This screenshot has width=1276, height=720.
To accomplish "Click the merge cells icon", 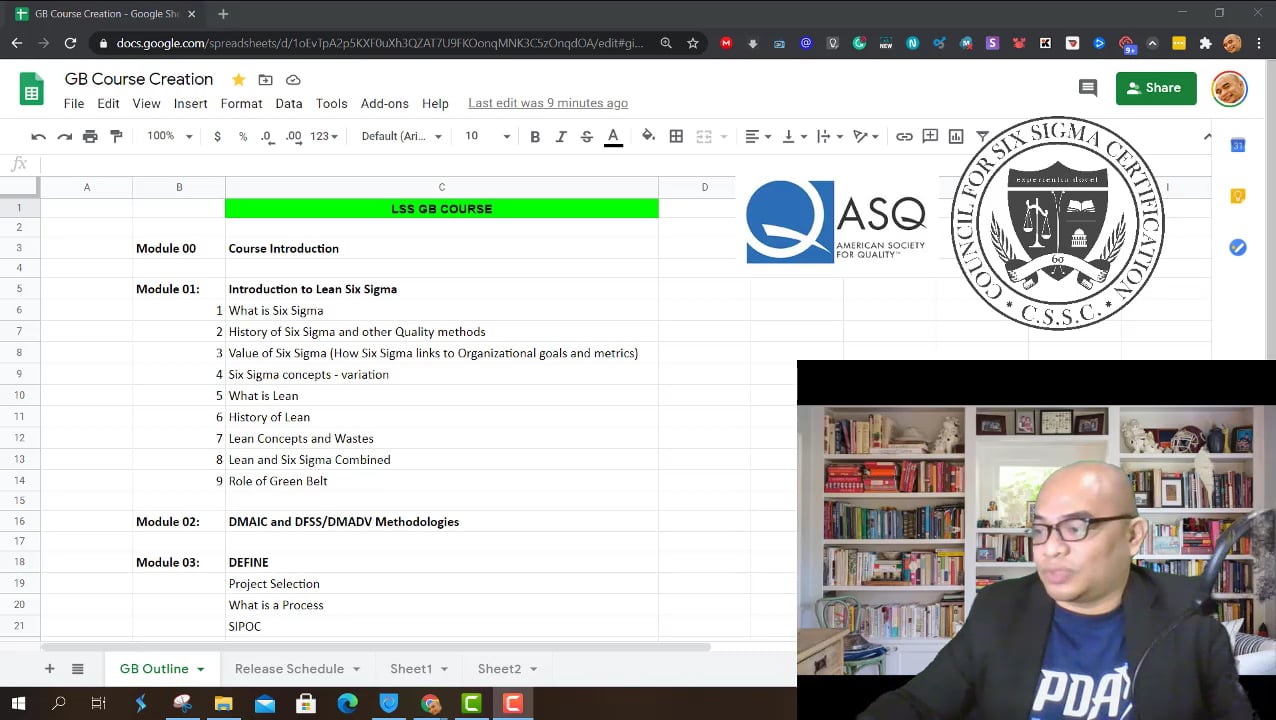I will 704,136.
